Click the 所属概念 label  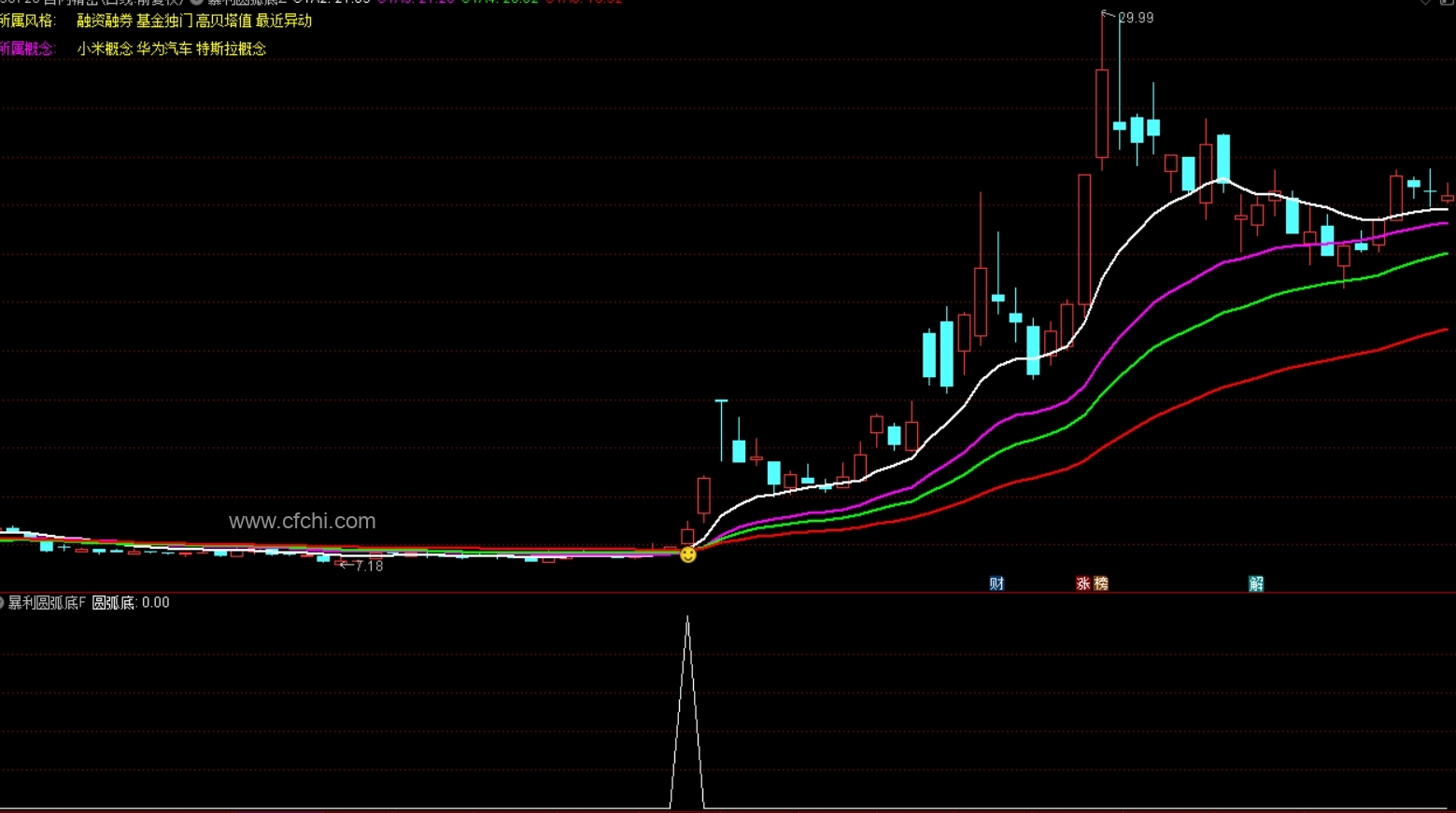[x=27, y=49]
